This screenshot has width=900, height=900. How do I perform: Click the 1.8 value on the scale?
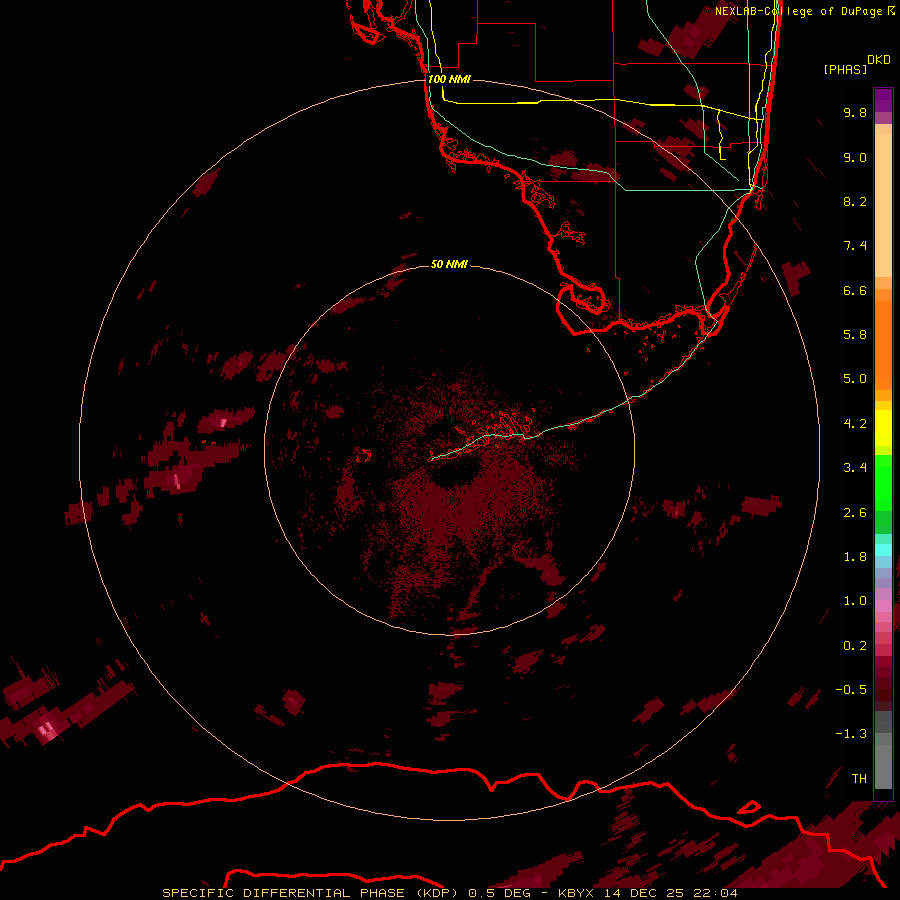click(x=855, y=557)
